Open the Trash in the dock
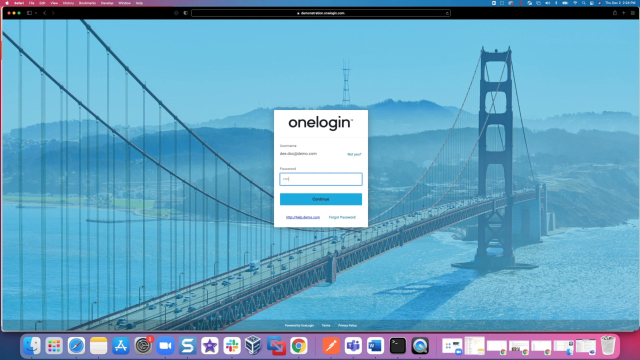This screenshot has height=360, width=640. pos(608,345)
